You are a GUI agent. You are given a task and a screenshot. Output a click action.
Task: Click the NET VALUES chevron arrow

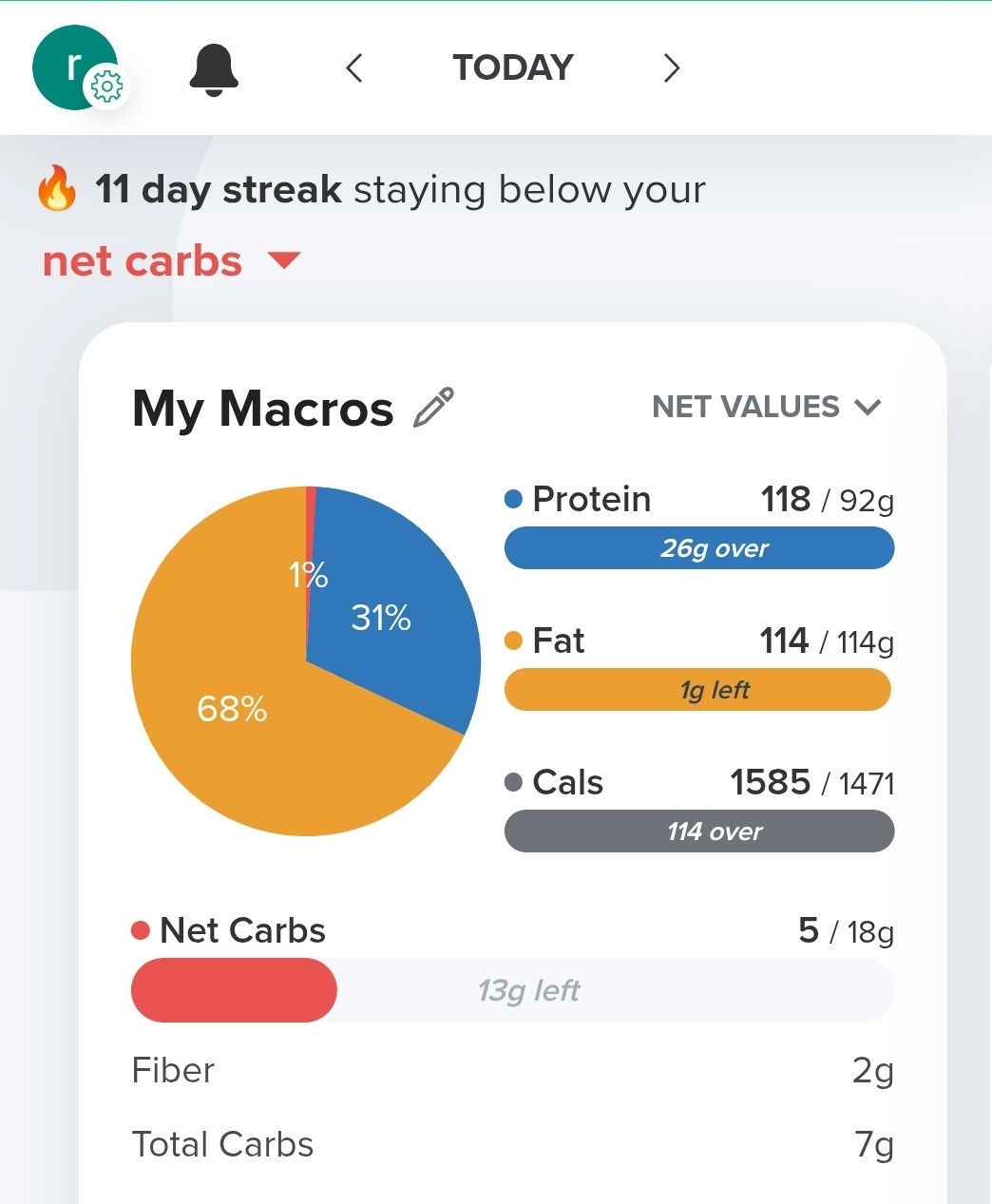pos(868,408)
